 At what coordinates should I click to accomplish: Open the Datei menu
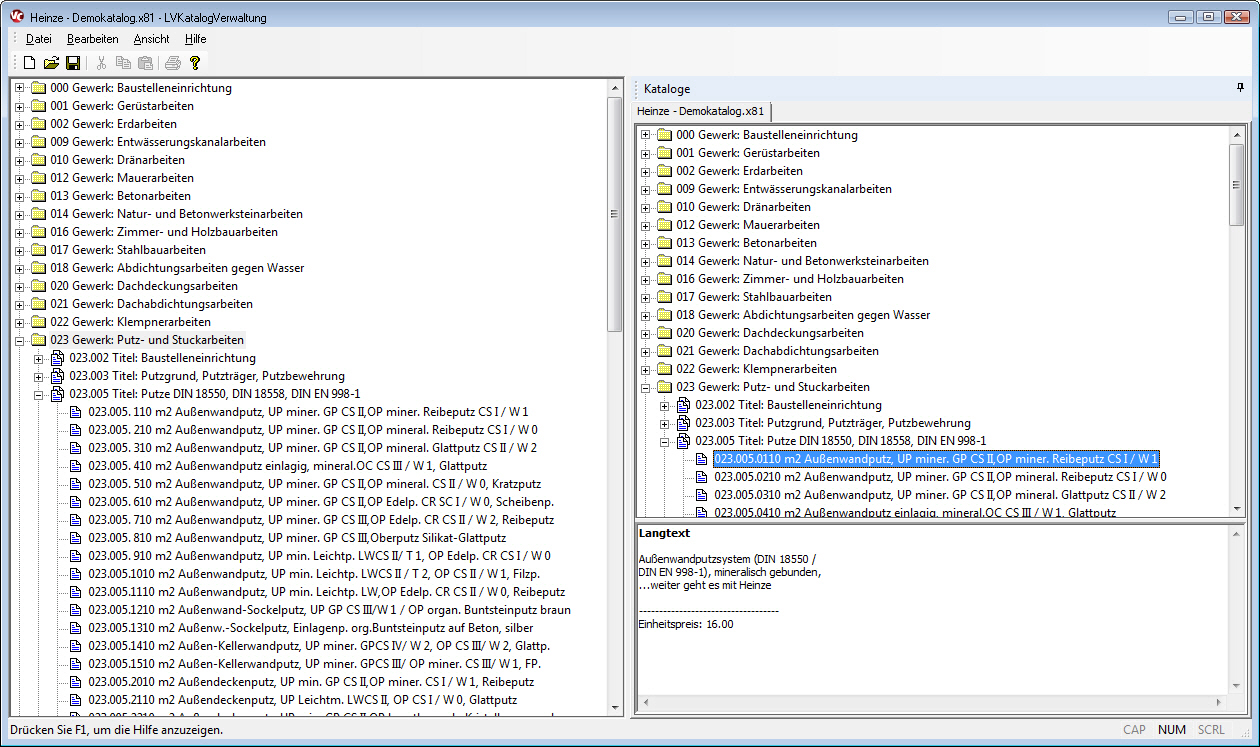coord(39,39)
